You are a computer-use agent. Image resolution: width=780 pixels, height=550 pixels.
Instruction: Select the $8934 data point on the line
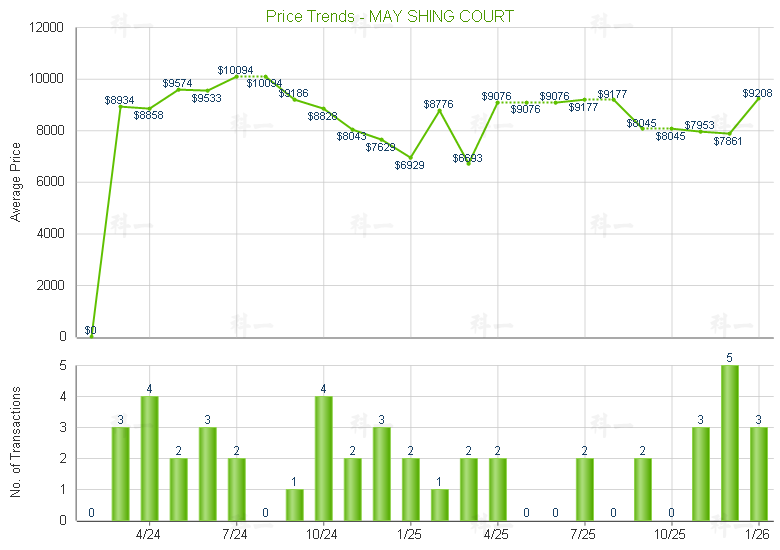[x=120, y=106]
